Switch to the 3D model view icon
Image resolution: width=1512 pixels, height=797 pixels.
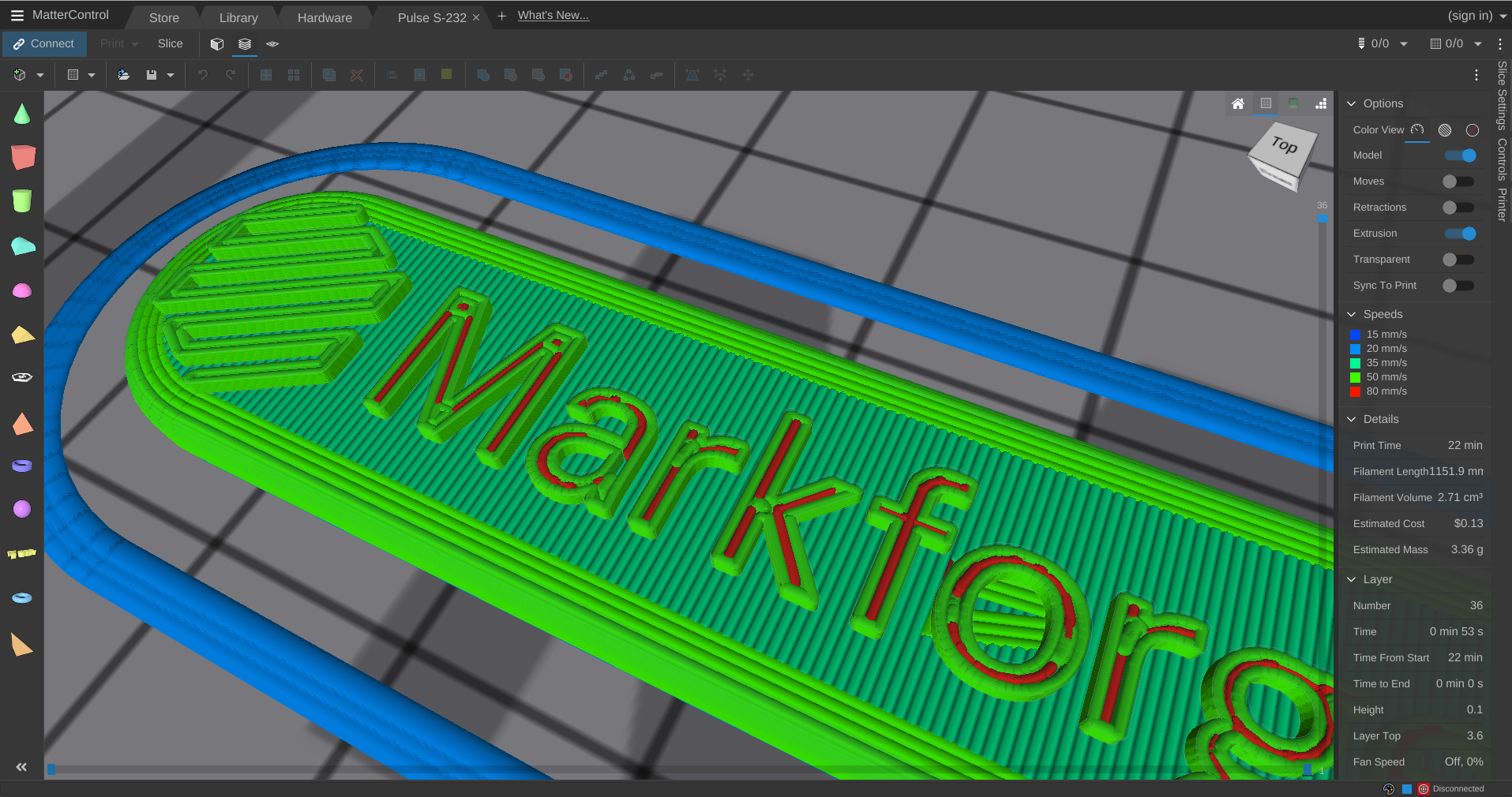[217, 44]
